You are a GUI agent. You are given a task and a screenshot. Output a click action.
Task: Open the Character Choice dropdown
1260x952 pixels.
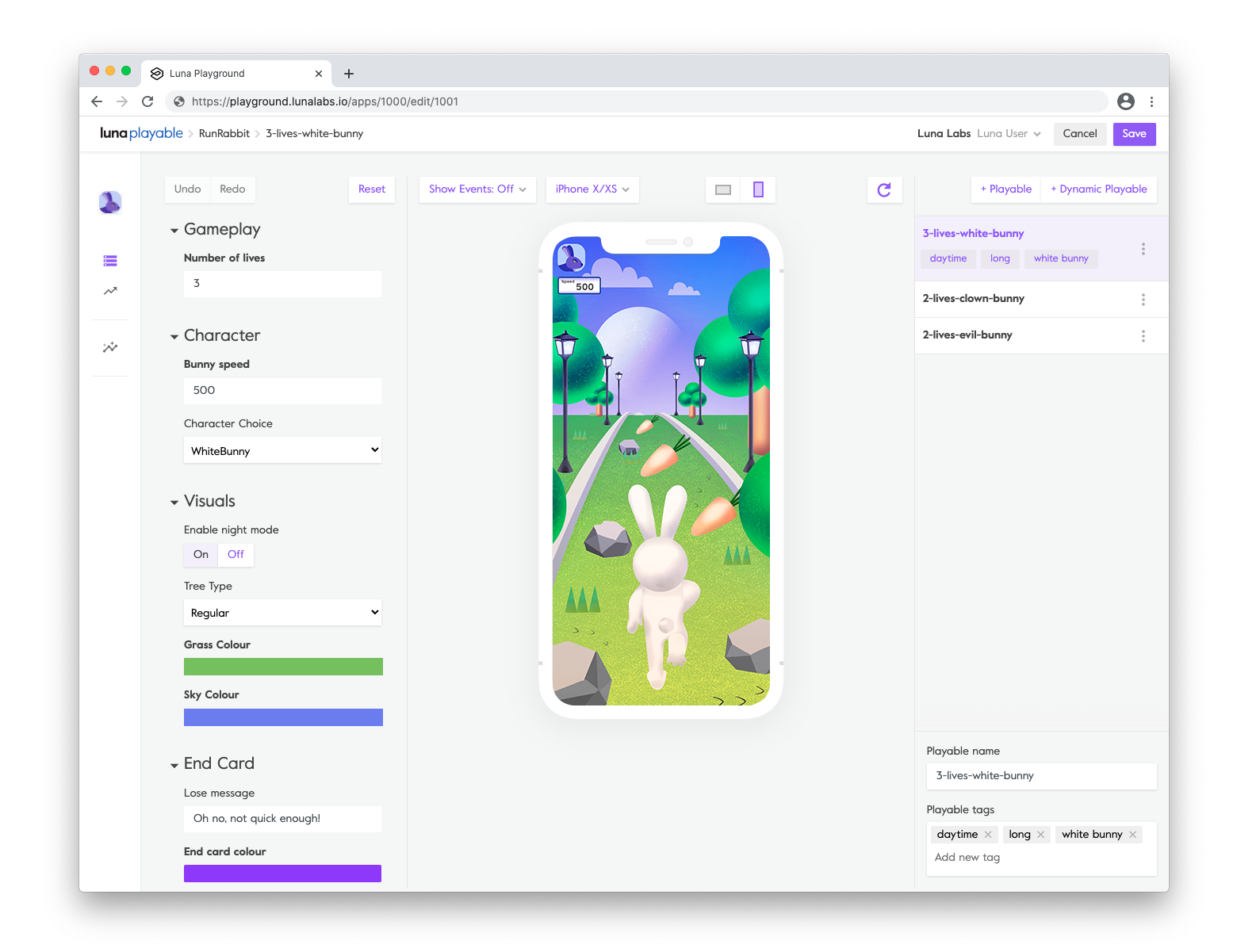point(282,450)
